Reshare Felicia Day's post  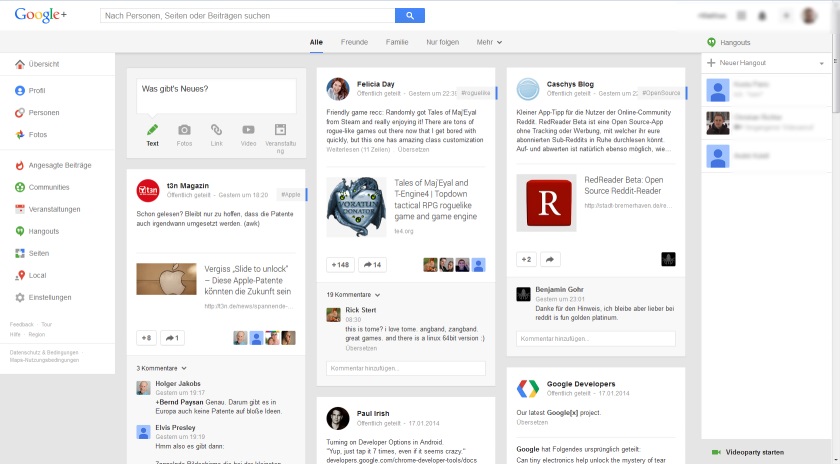(x=372, y=265)
